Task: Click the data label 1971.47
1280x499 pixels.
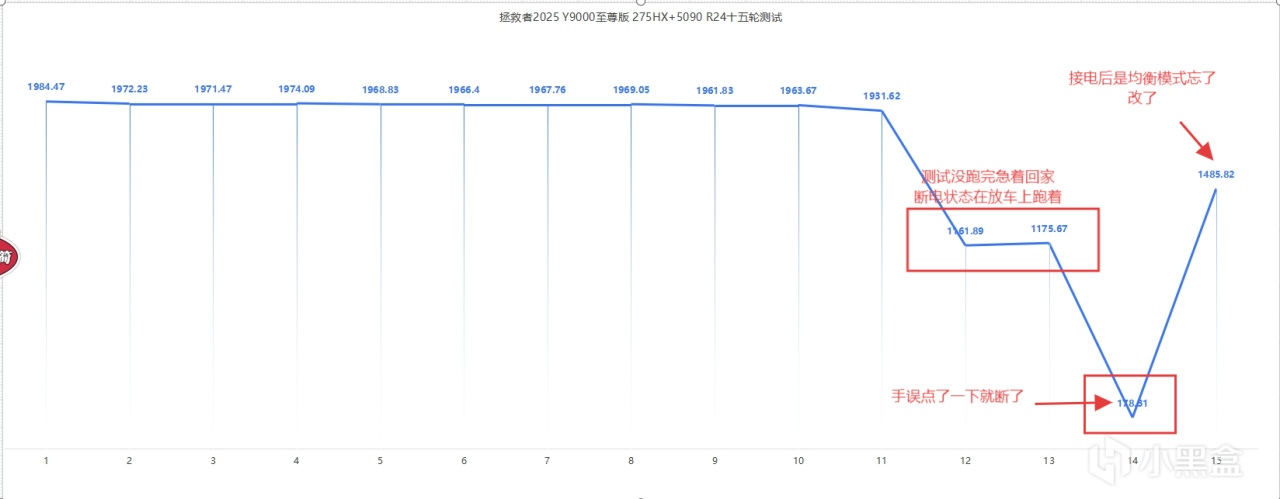Action: click(214, 90)
